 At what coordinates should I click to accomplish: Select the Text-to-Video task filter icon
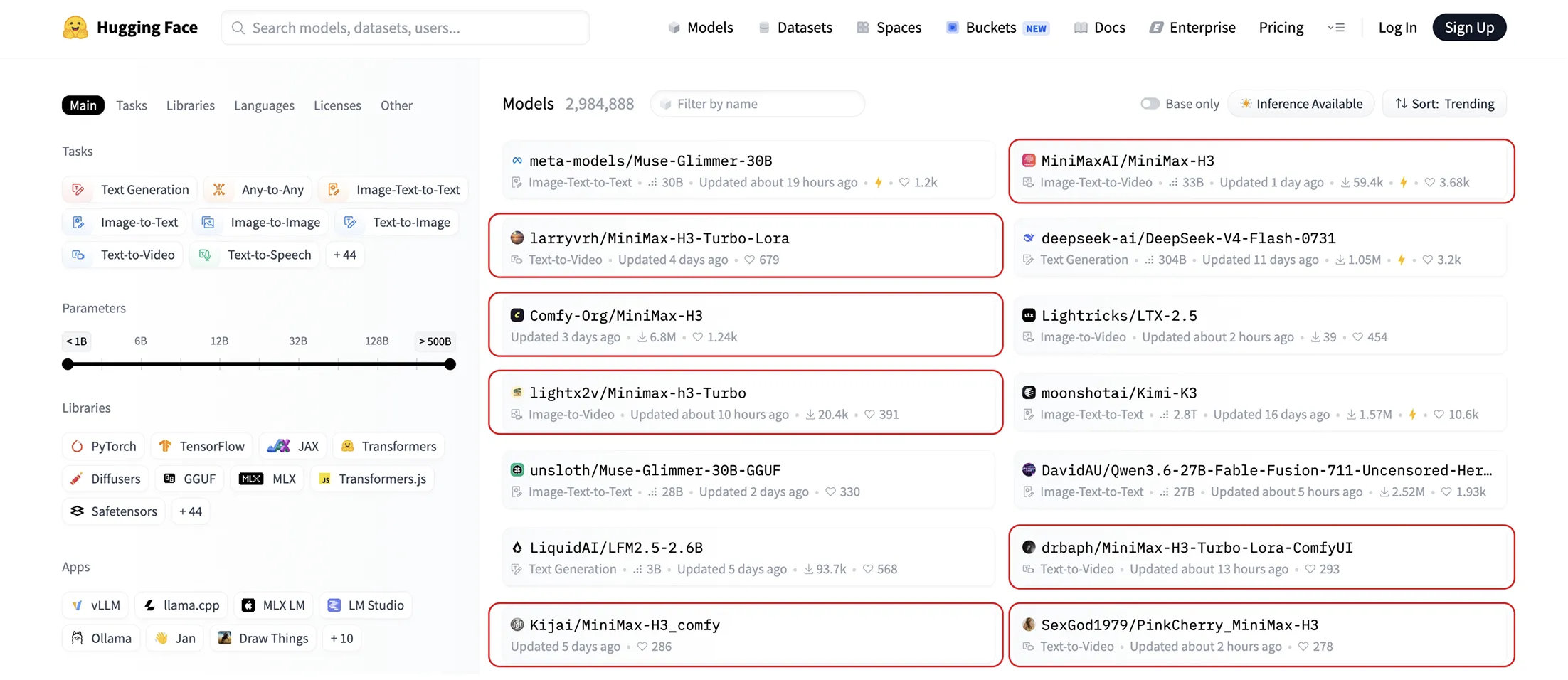coord(78,255)
